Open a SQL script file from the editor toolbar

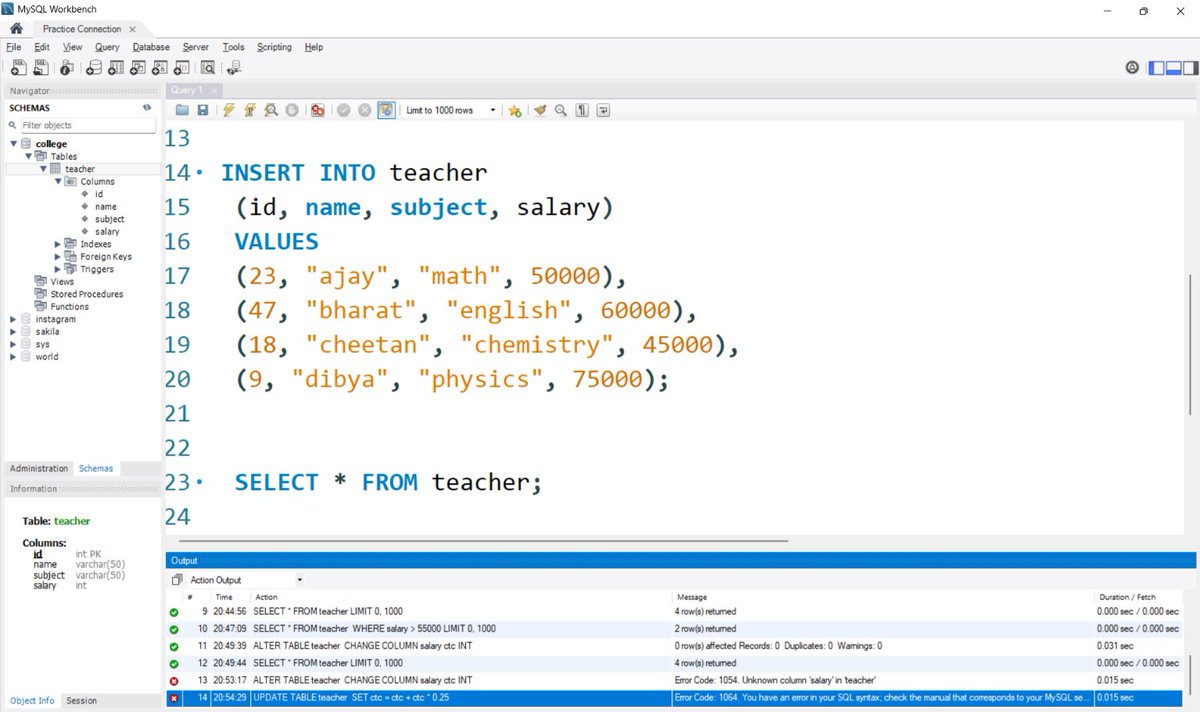(x=183, y=110)
